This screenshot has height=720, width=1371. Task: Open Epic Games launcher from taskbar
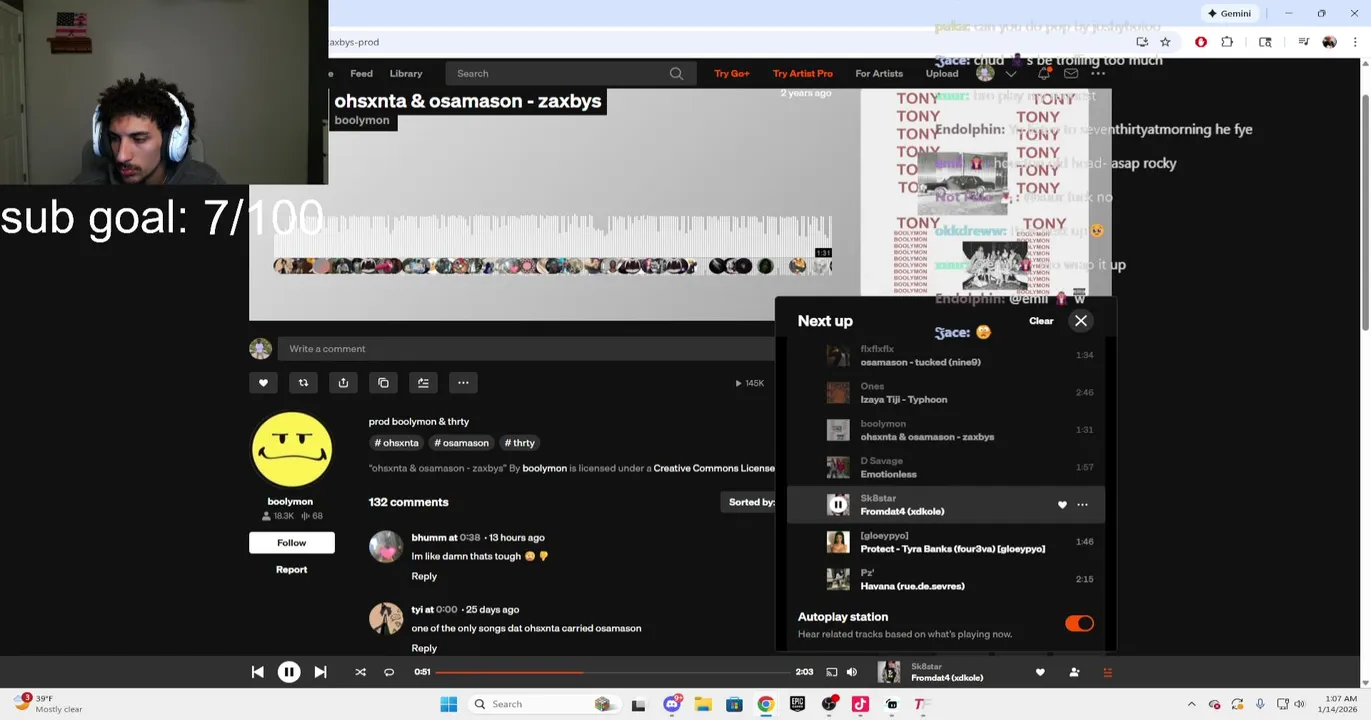click(797, 705)
